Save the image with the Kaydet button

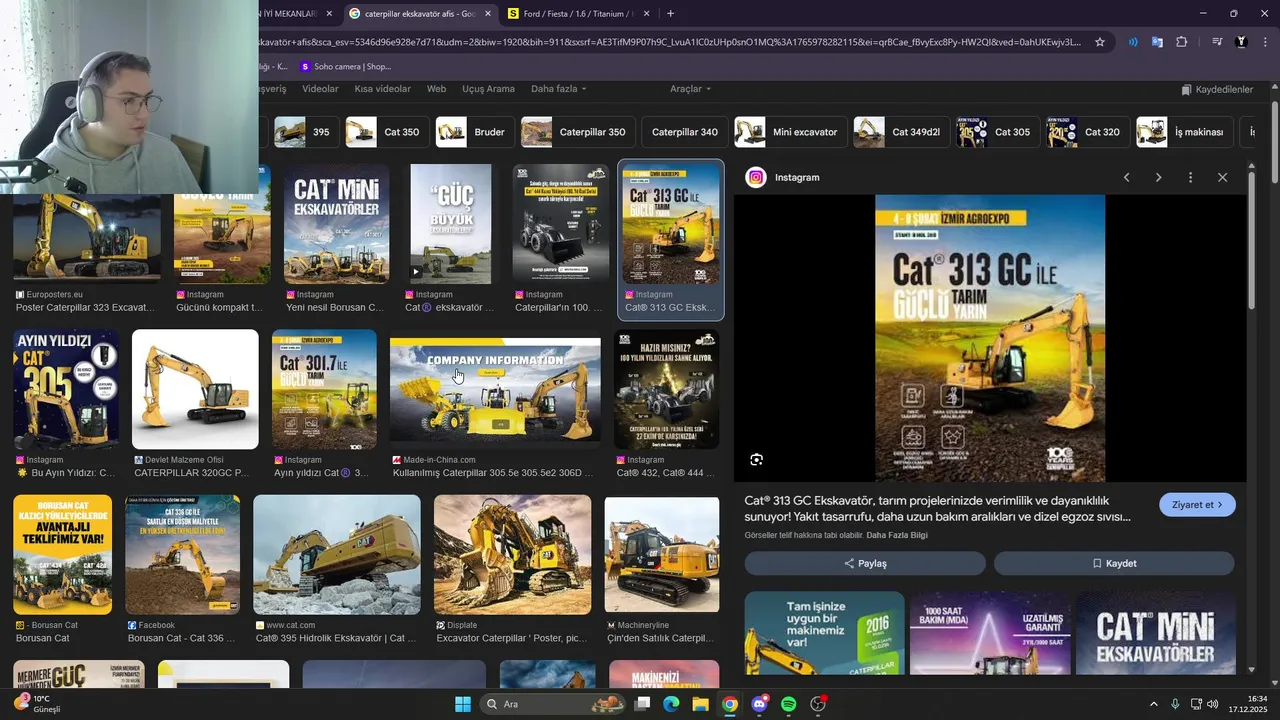tap(1114, 563)
